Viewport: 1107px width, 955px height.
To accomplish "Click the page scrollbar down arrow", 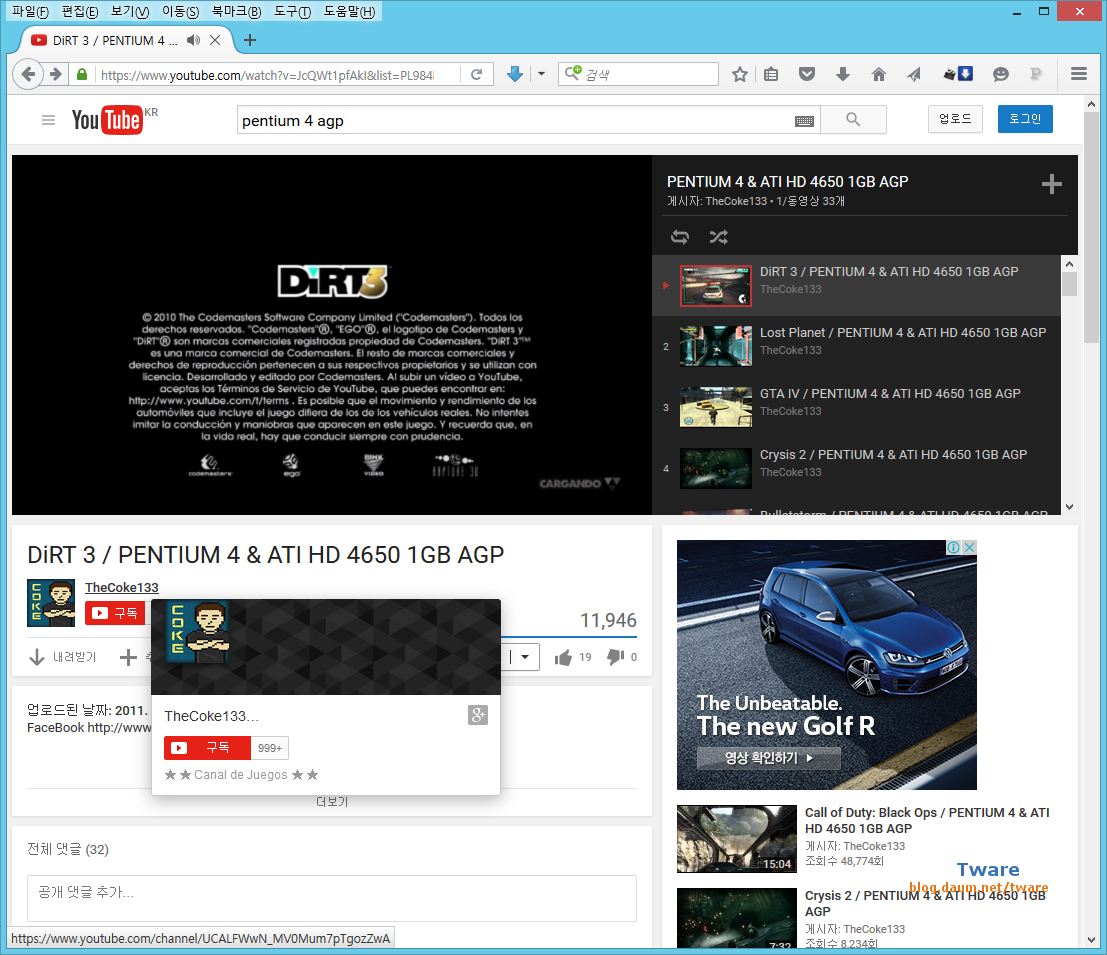I will (x=1091, y=939).
